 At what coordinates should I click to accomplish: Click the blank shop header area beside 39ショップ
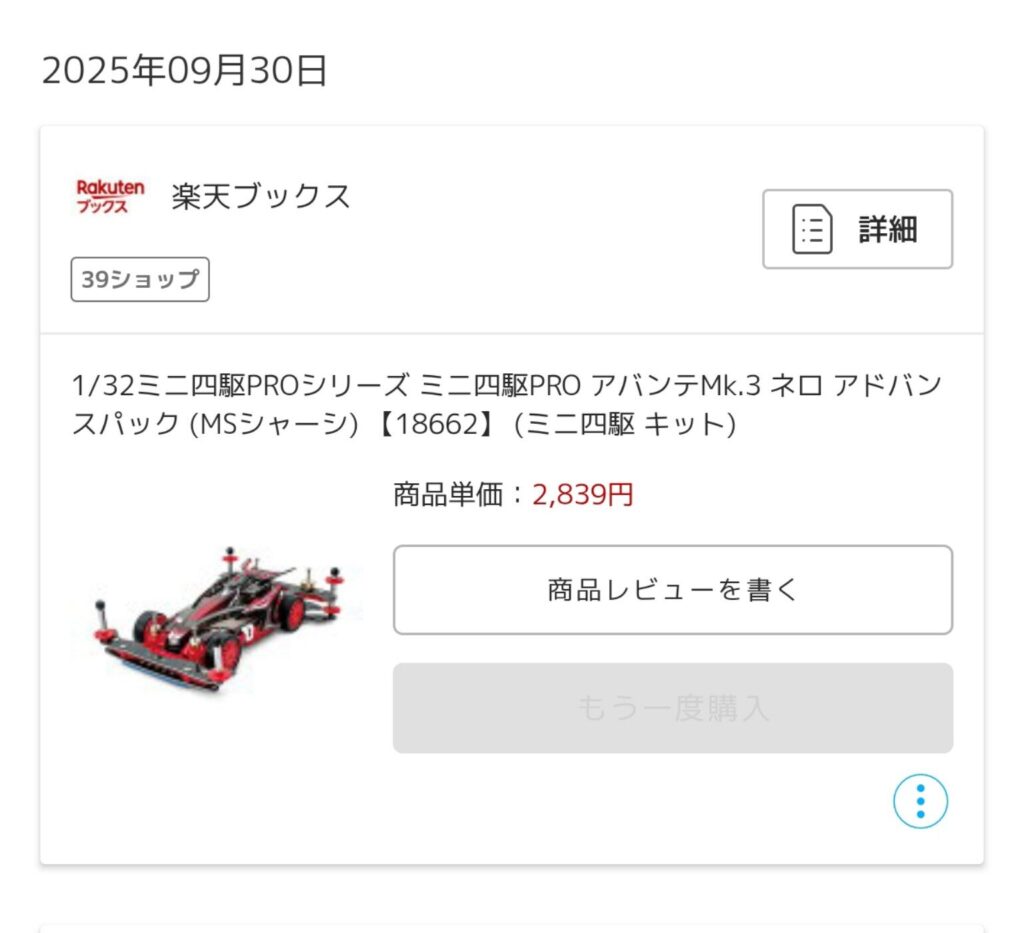483,279
